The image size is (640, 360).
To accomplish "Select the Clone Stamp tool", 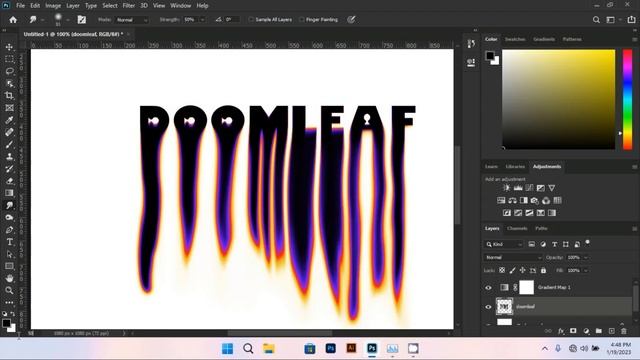I will pos(9,157).
